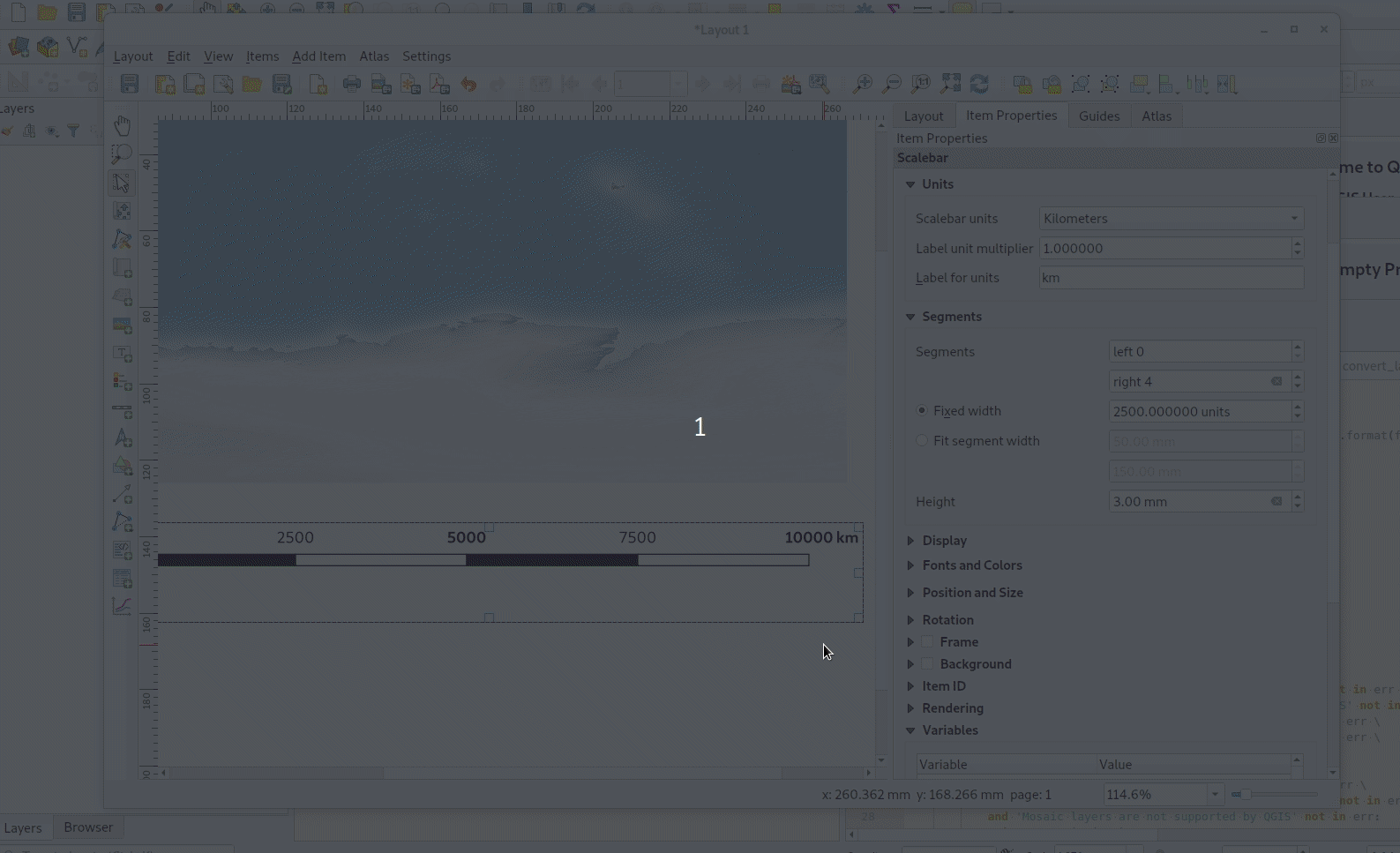Expand the Fonts and Colors section
The height and width of the screenshot is (853, 1400).
click(971, 565)
